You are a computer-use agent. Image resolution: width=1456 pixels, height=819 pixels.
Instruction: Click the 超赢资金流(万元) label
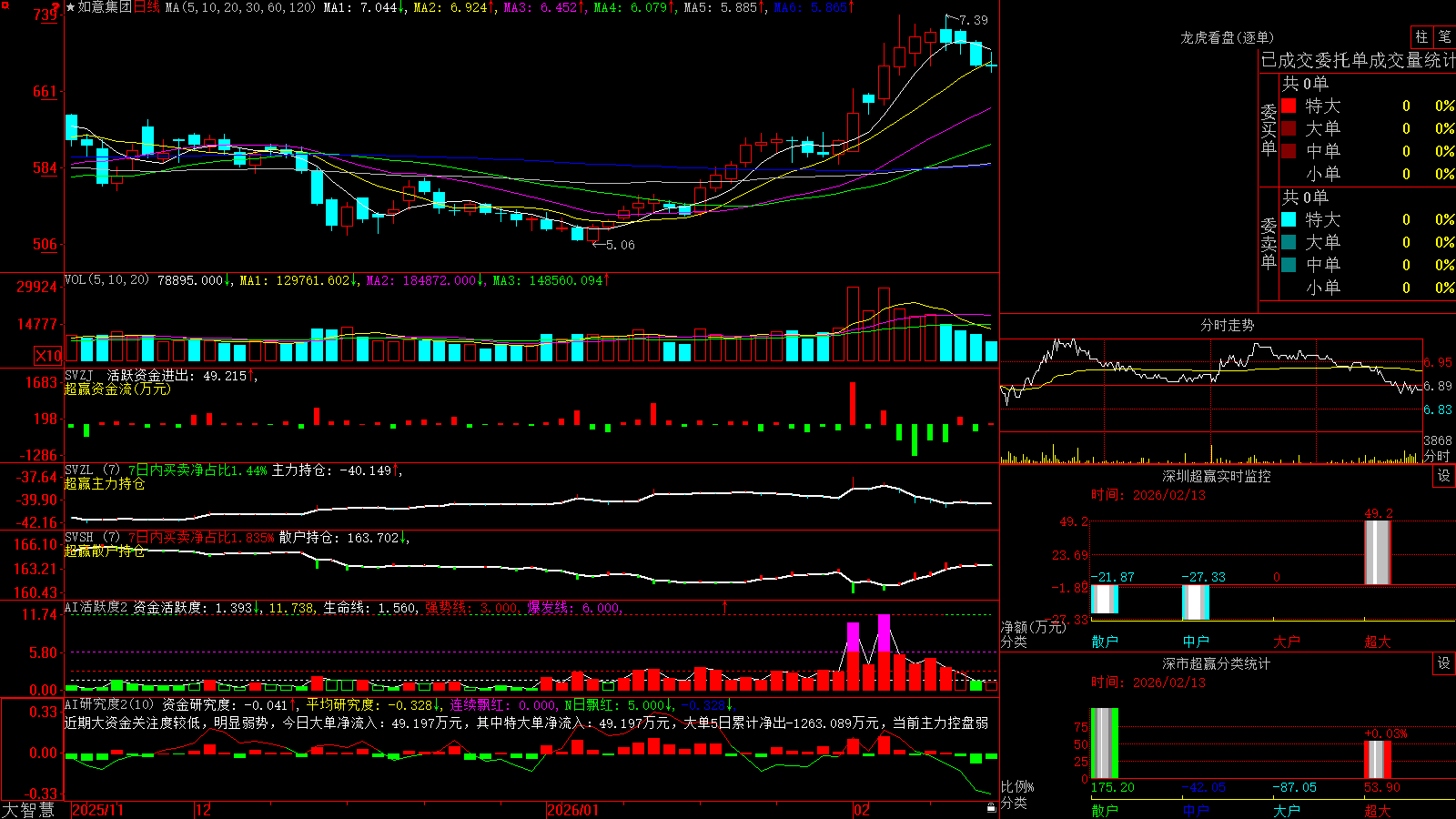click(x=117, y=389)
